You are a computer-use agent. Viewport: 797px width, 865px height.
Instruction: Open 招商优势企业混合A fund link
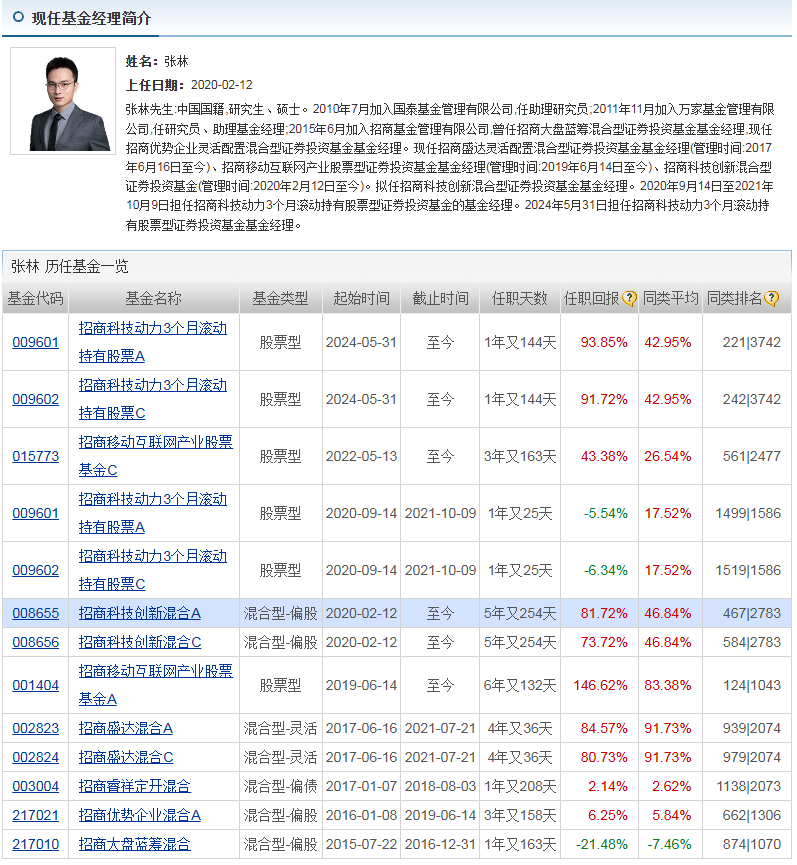(140, 816)
